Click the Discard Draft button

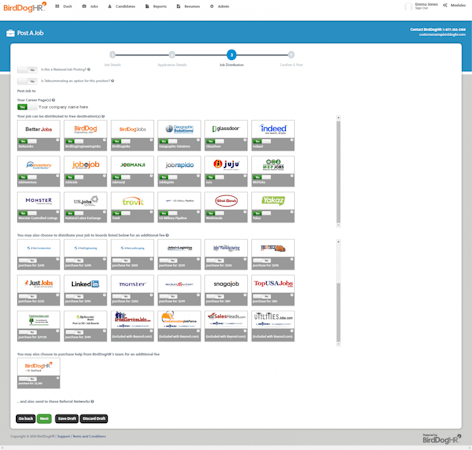pyautogui.click(x=94, y=419)
